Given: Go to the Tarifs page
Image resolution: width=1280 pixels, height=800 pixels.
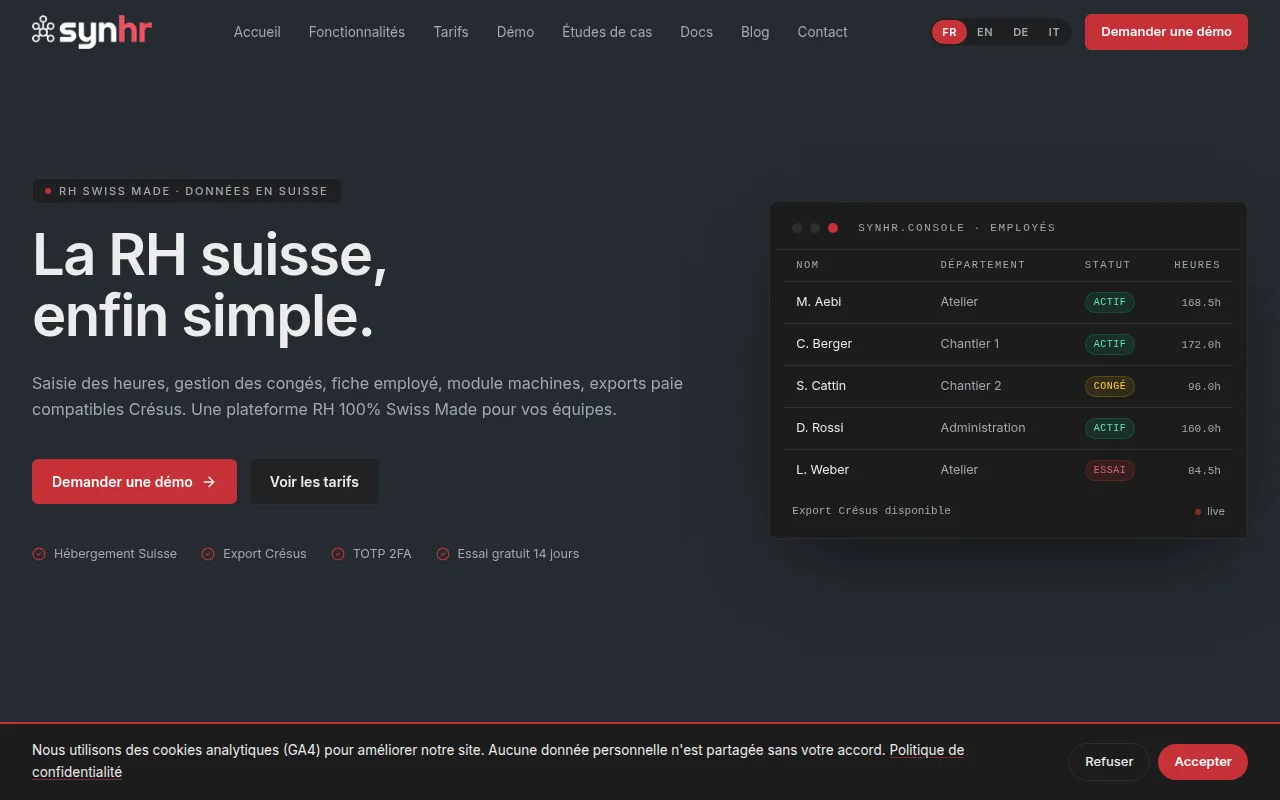Looking at the screenshot, I should pyautogui.click(x=451, y=32).
